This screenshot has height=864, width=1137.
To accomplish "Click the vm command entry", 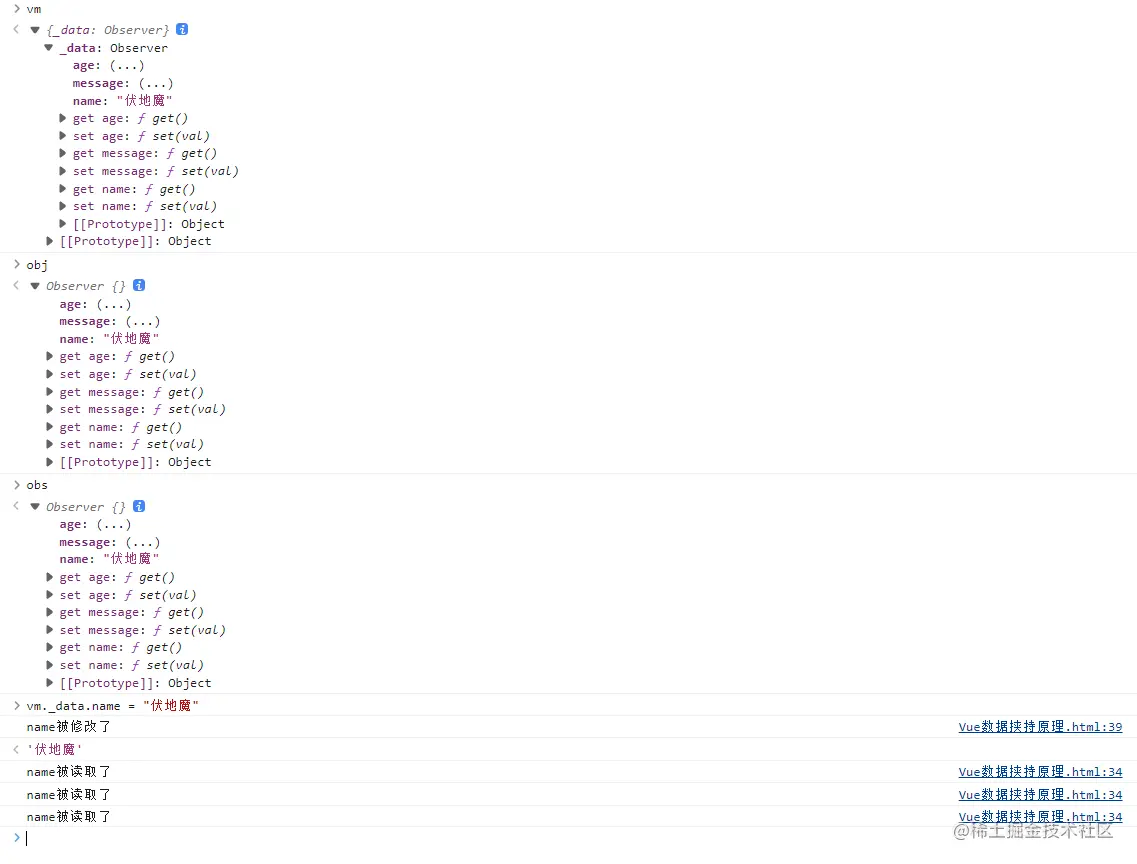I will 34,9.
